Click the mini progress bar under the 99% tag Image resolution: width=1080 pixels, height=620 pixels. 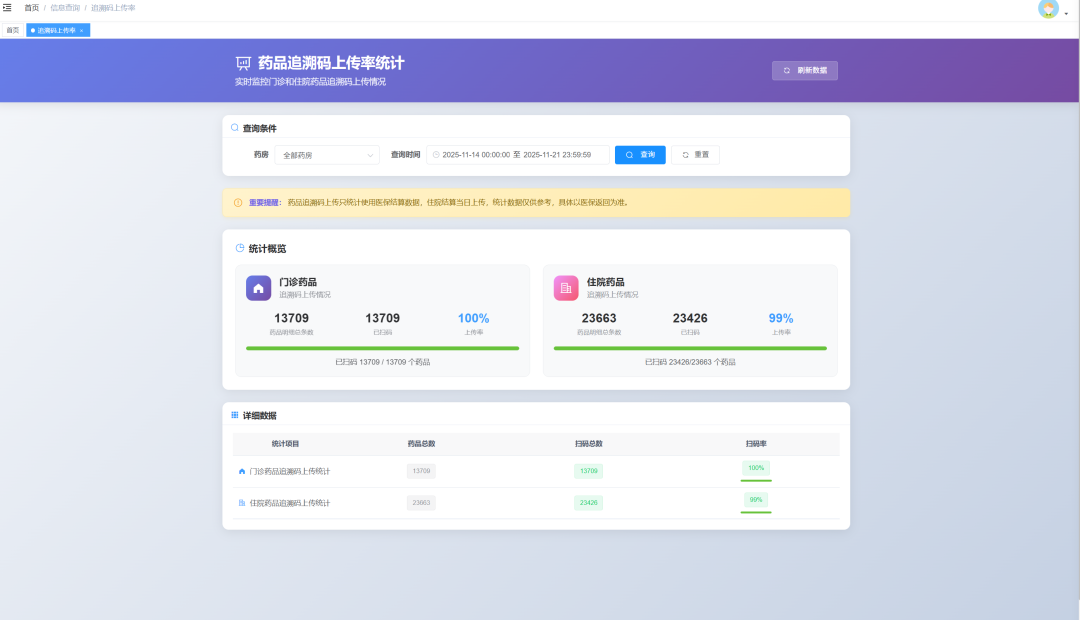coord(756,512)
